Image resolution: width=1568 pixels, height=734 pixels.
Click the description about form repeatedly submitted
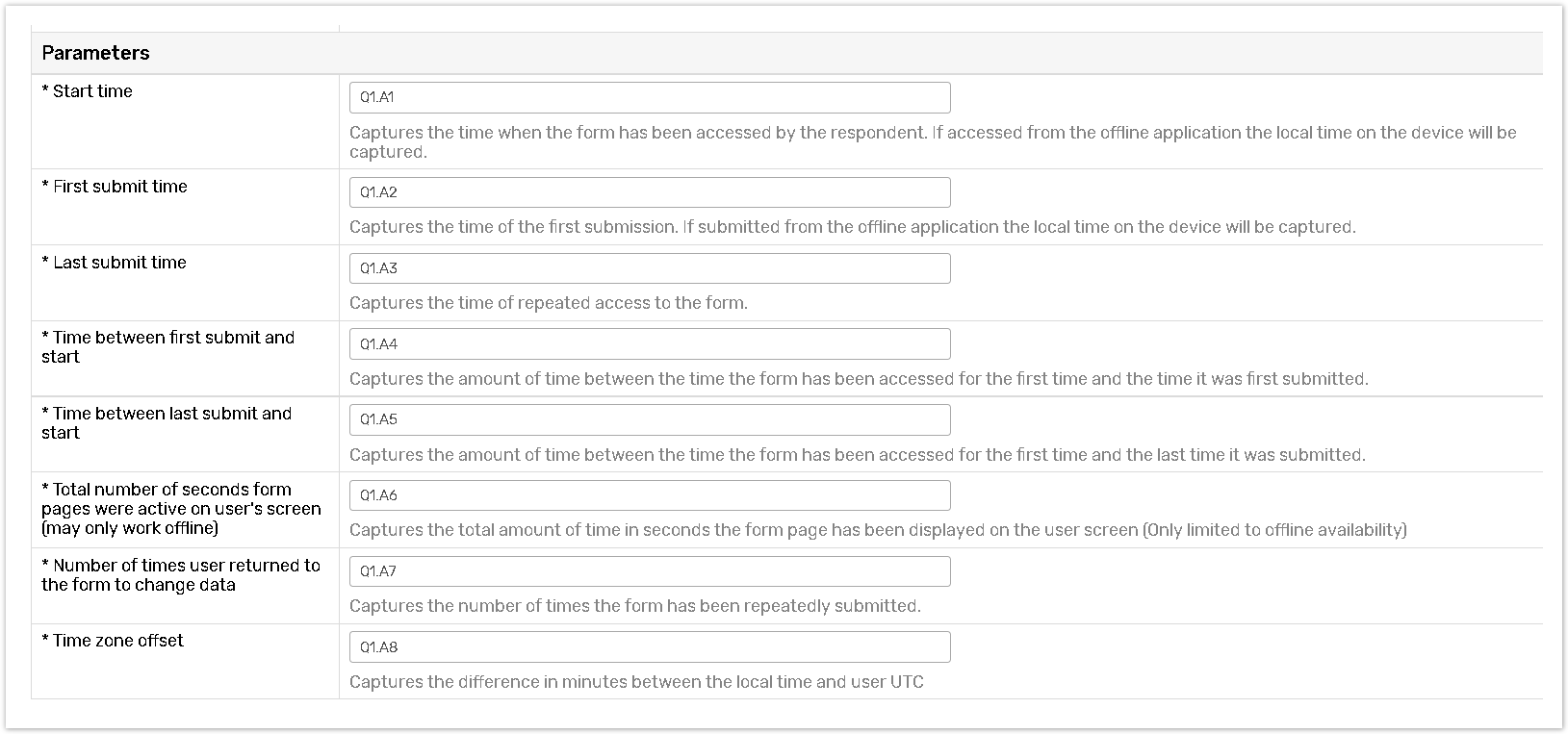[634, 606]
